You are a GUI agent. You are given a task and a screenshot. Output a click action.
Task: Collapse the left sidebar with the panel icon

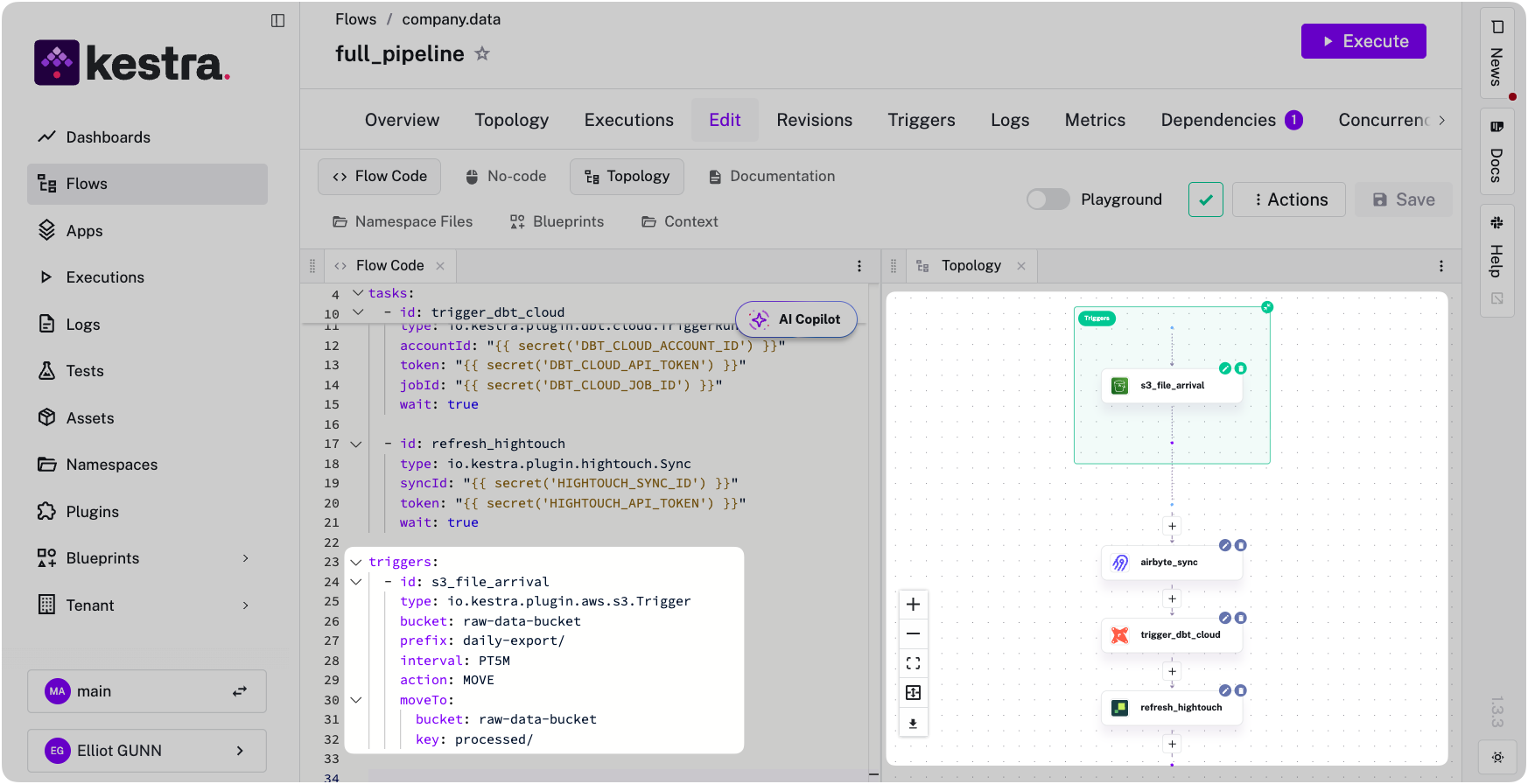tap(277, 21)
